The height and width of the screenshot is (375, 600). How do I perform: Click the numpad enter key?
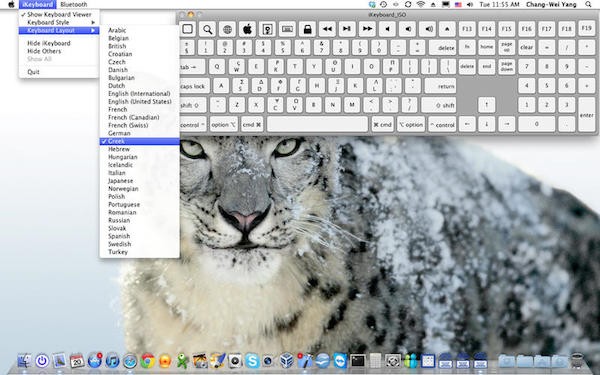point(587,115)
